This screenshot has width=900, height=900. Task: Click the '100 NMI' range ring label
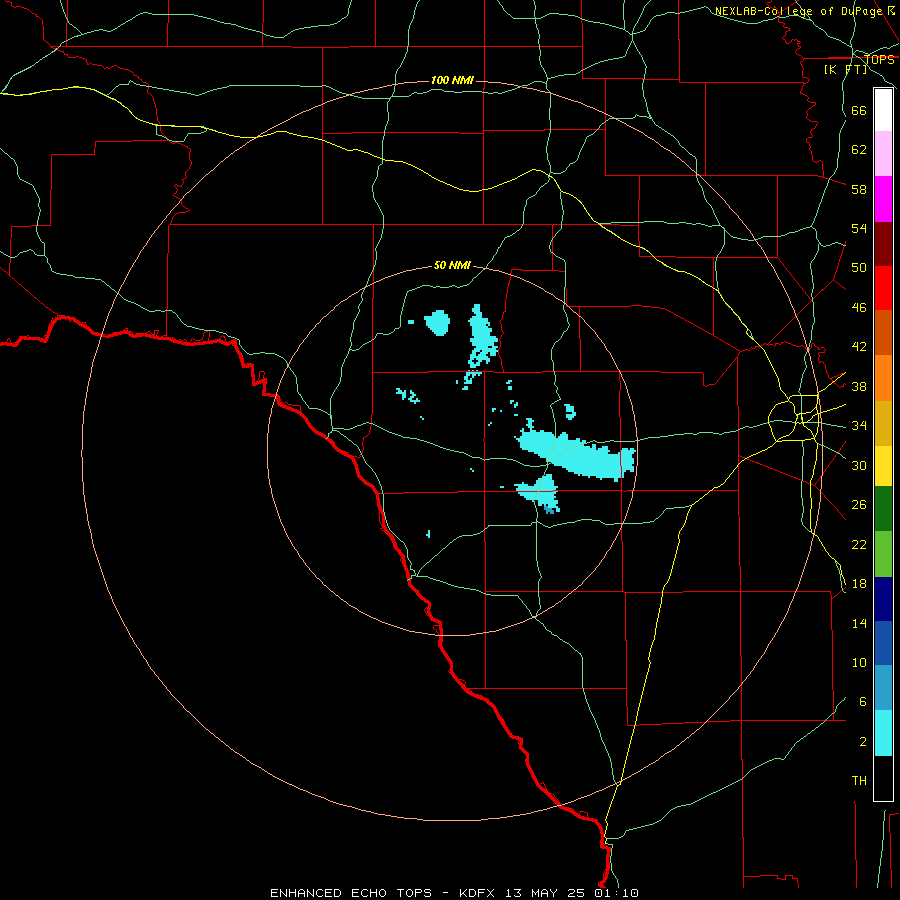point(452,80)
